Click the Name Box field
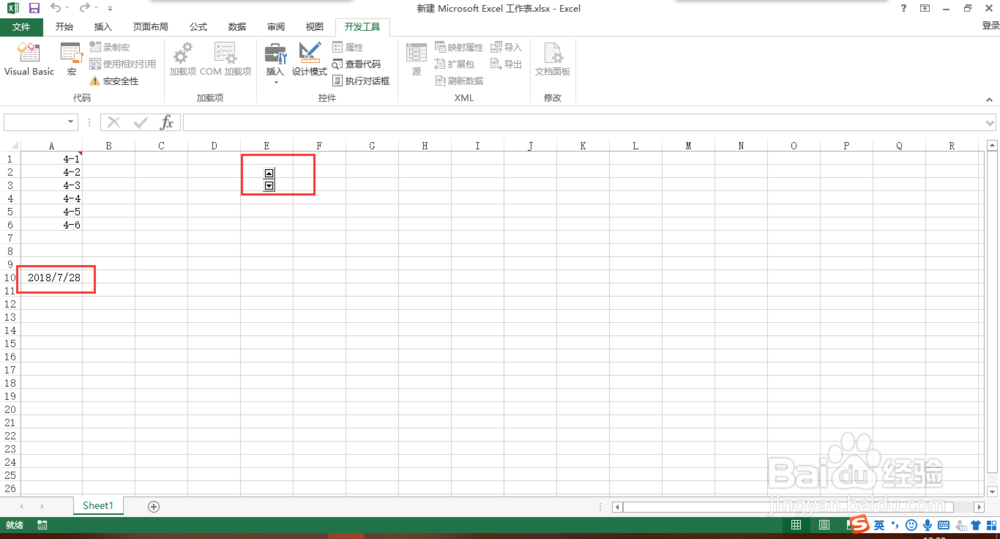 (34, 122)
